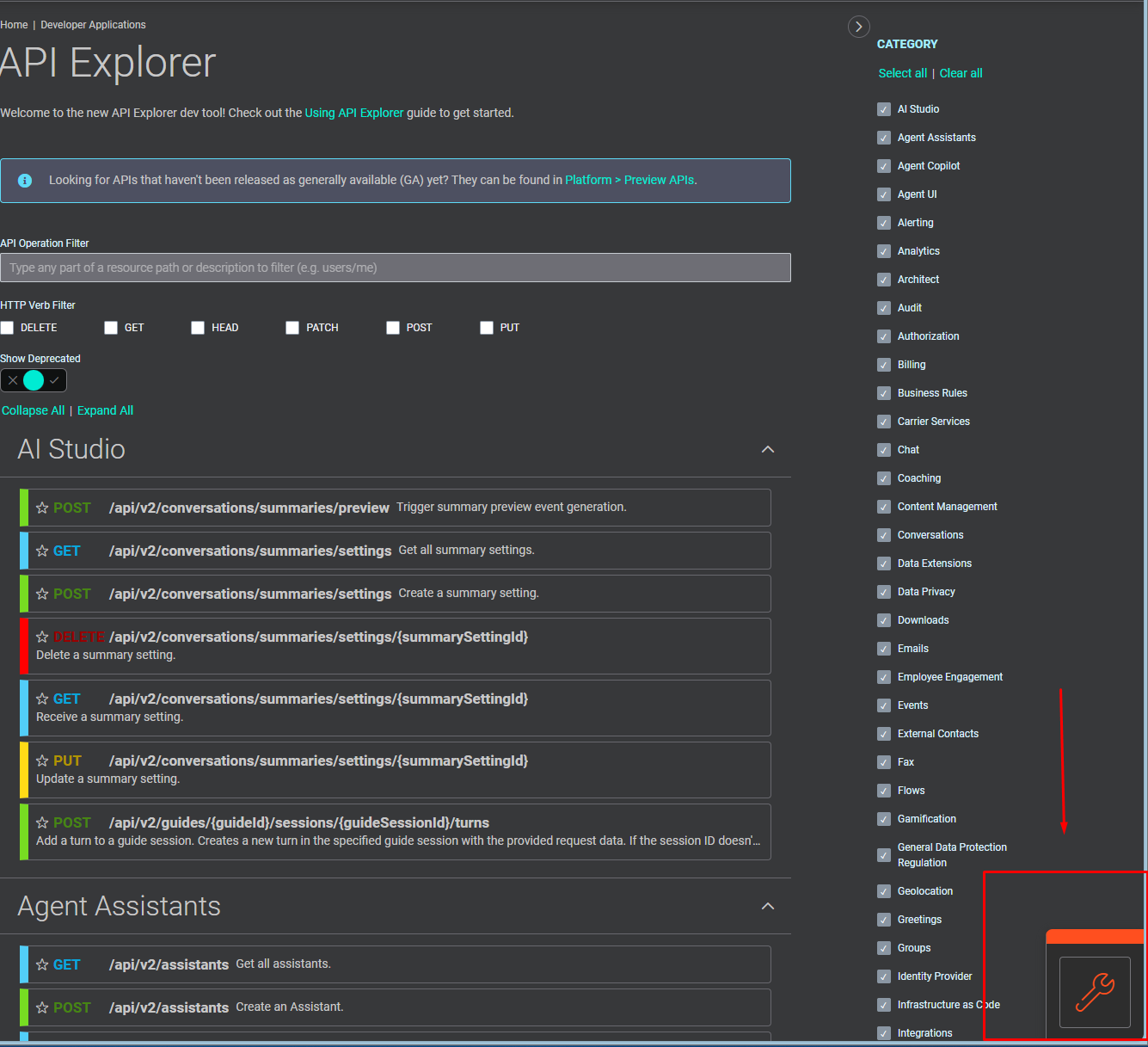Star the PUT summary setting endpoint
Screen dimensions: 1148x1047
(42, 761)
